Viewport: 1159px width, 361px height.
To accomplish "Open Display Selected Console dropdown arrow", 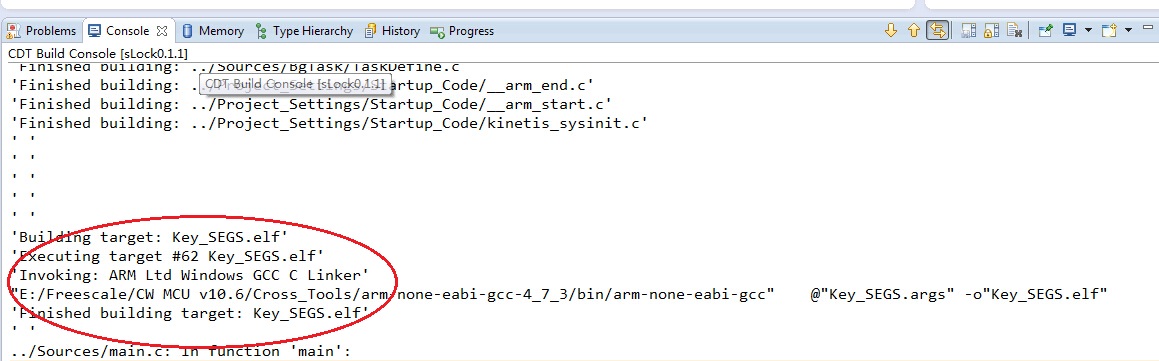I will tap(1088, 30).
